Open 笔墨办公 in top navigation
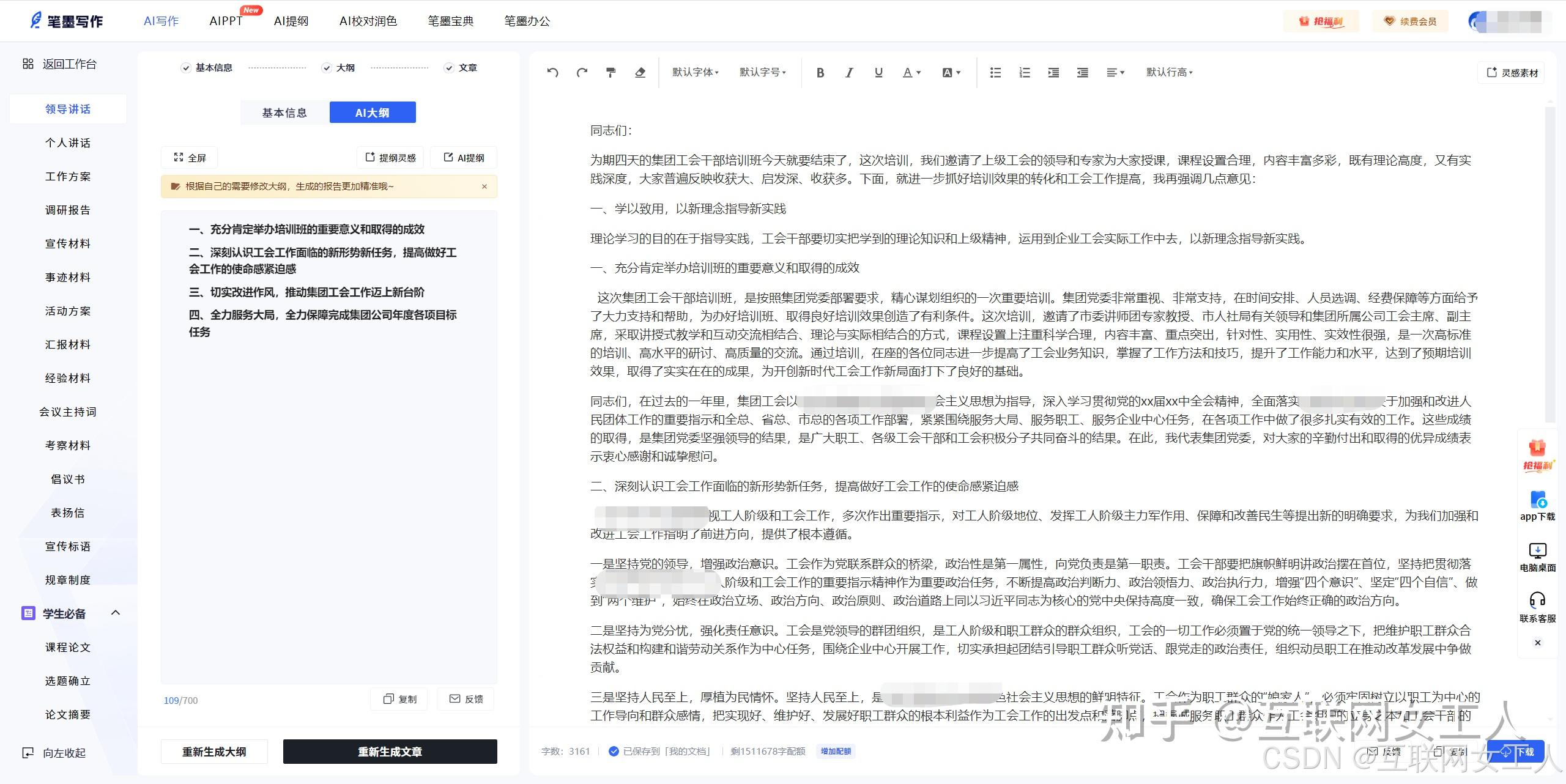 click(527, 21)
